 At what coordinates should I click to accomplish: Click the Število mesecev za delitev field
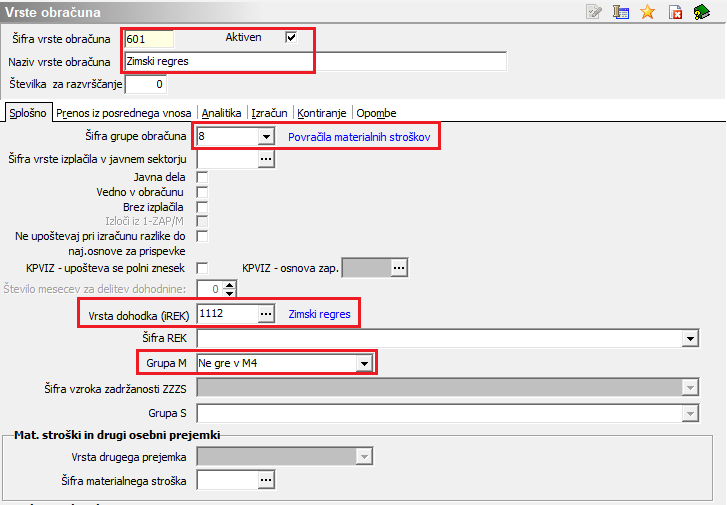[x=210, y=289]
